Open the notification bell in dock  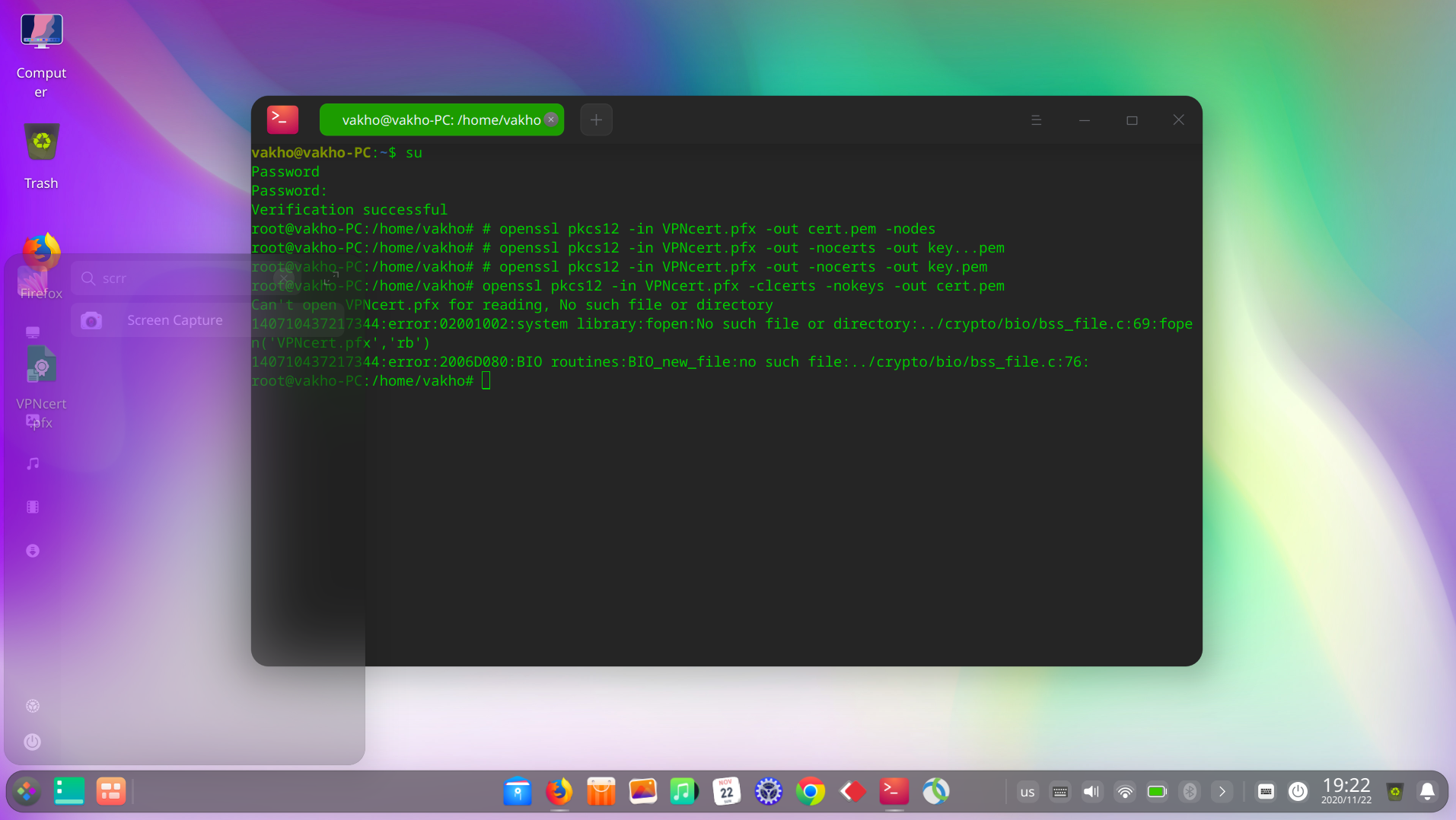point(1427,792)
